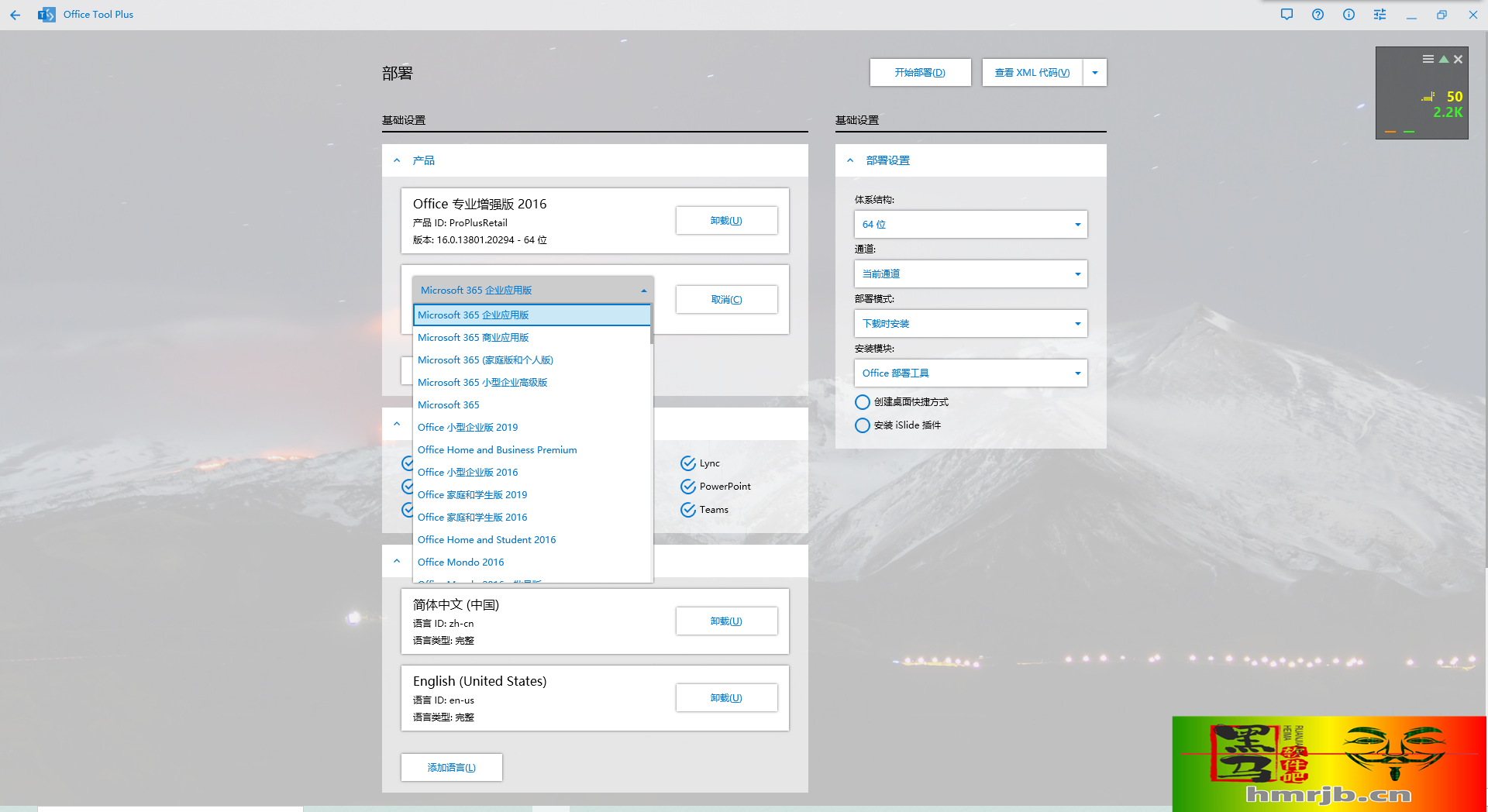Go back with the arrow icon

pyautogui.click(x=15, y=15)
